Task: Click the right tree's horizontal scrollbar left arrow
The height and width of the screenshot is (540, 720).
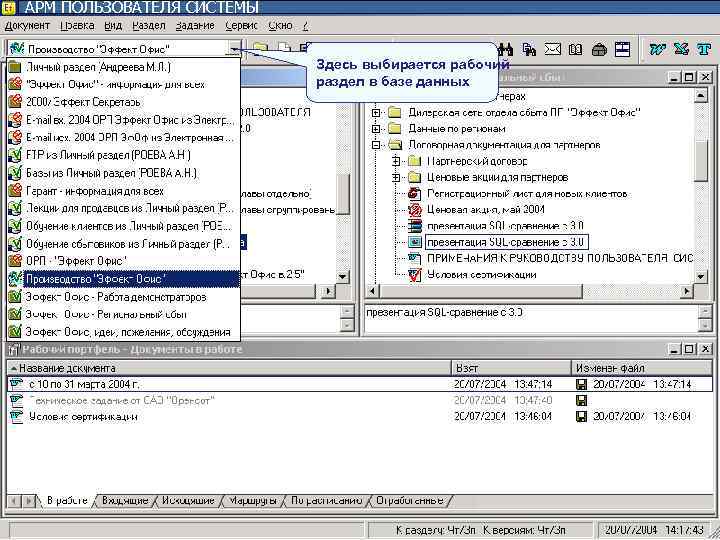Action: (373, 291)
